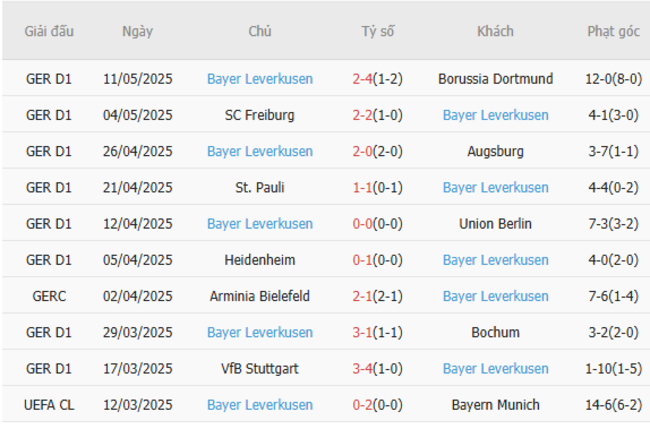The width and height of the screenshot is (650, 429).
Task: Click the 3-4 score of the VfB Stuttgart match
Action: [362, 368]
